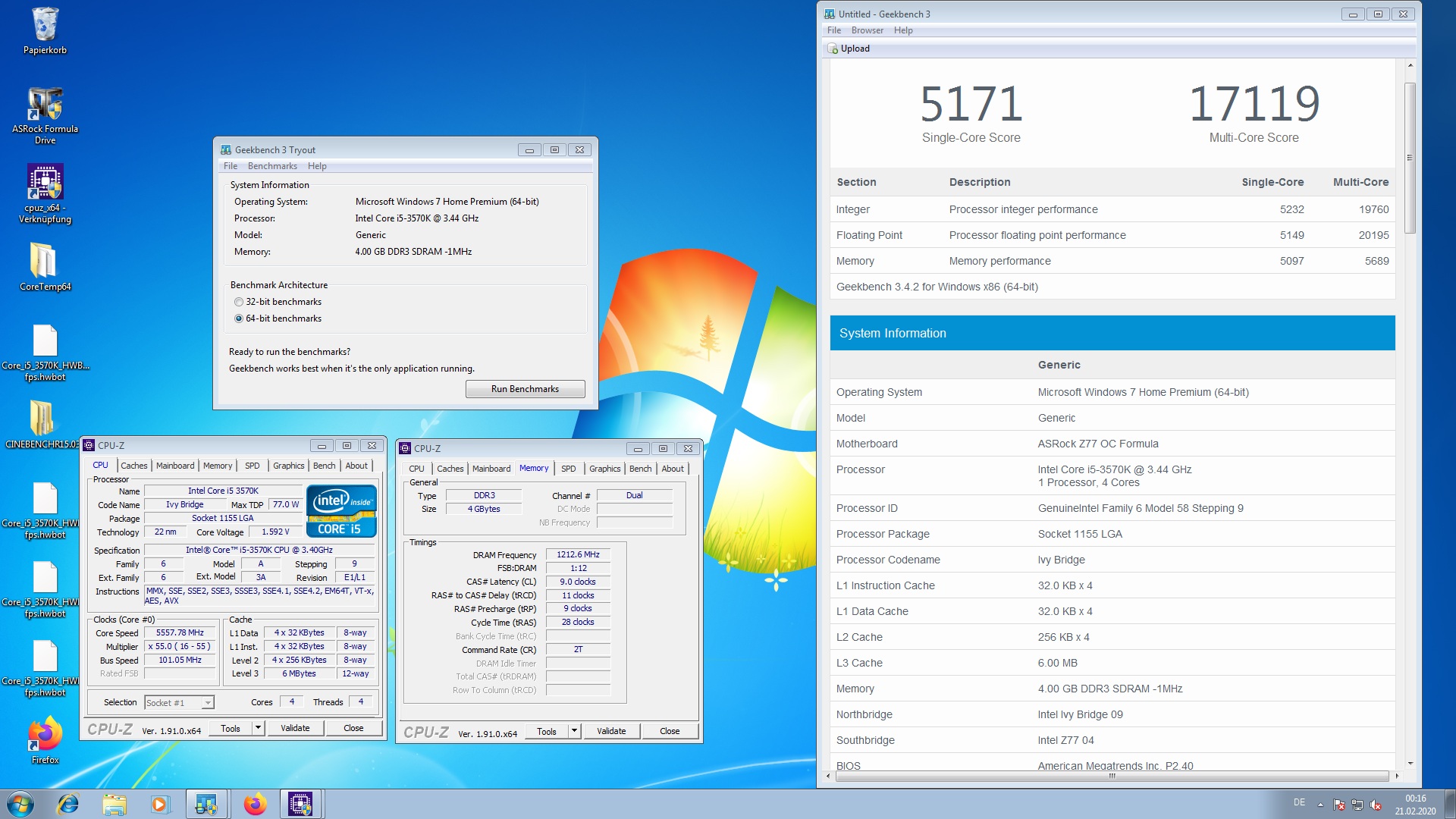This screenshot has width=1456, height=819.
Task: Click the Upload icon in Geekbench results
Action: point(833,49)
